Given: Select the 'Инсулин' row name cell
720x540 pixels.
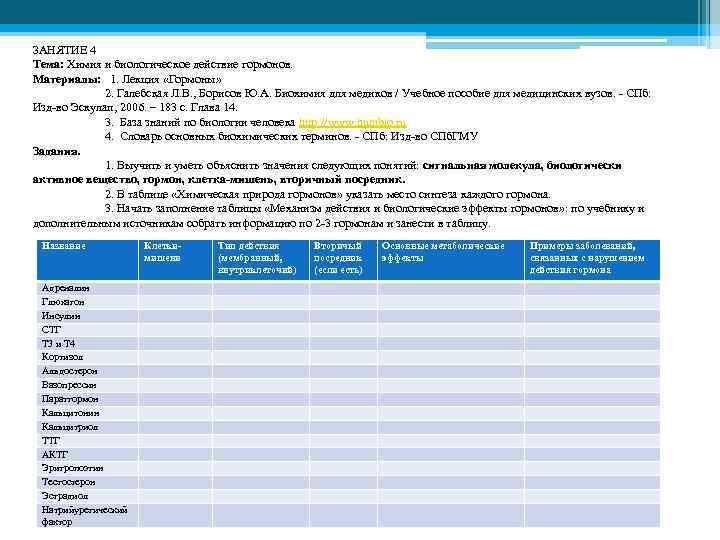Looking at the screenshot, I should (x=87, y=316).
